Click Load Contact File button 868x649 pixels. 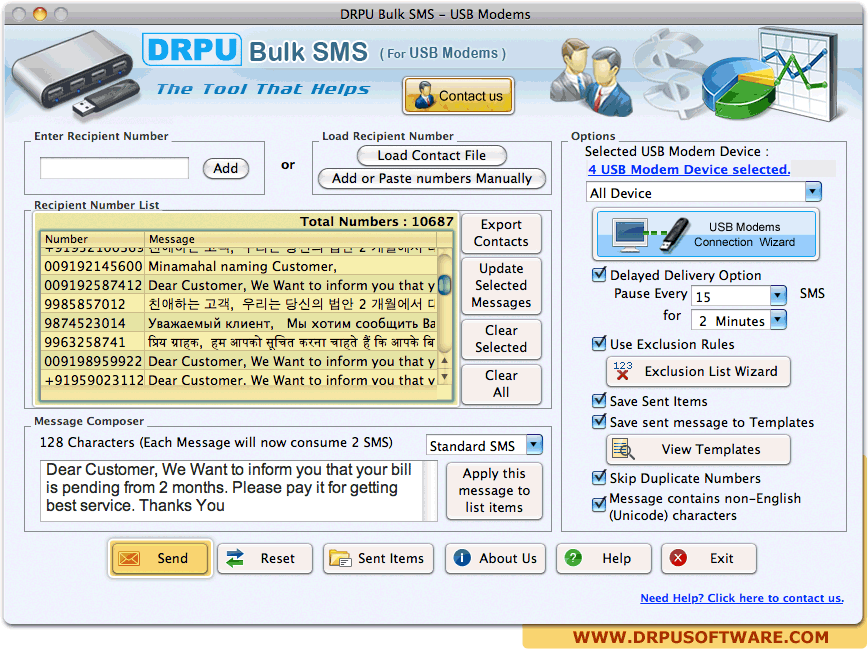click(432, 156)
